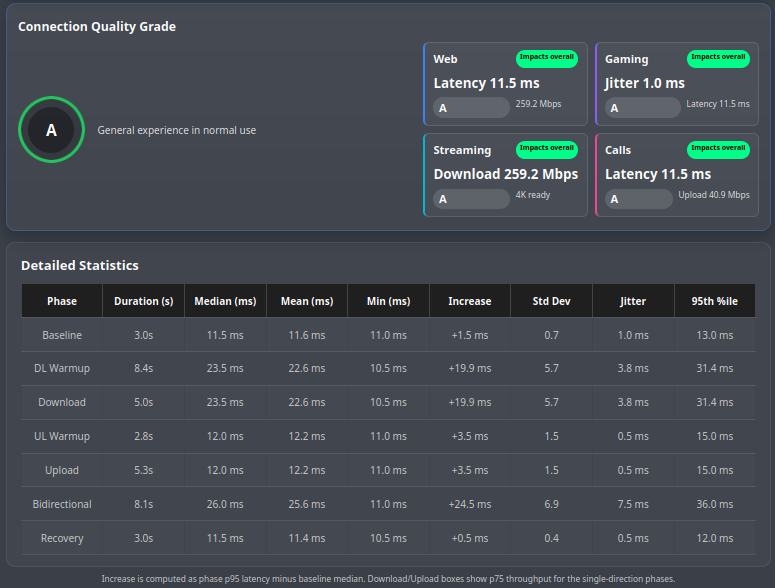Click the 259.2 Mbps label in Web card
The image size is (775, 588).
point(538,104)
